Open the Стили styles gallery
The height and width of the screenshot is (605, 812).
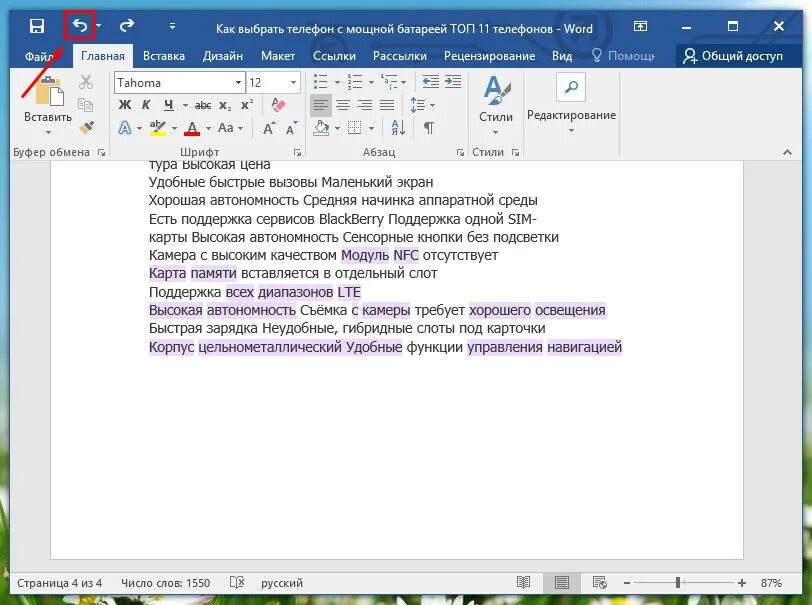496,106
